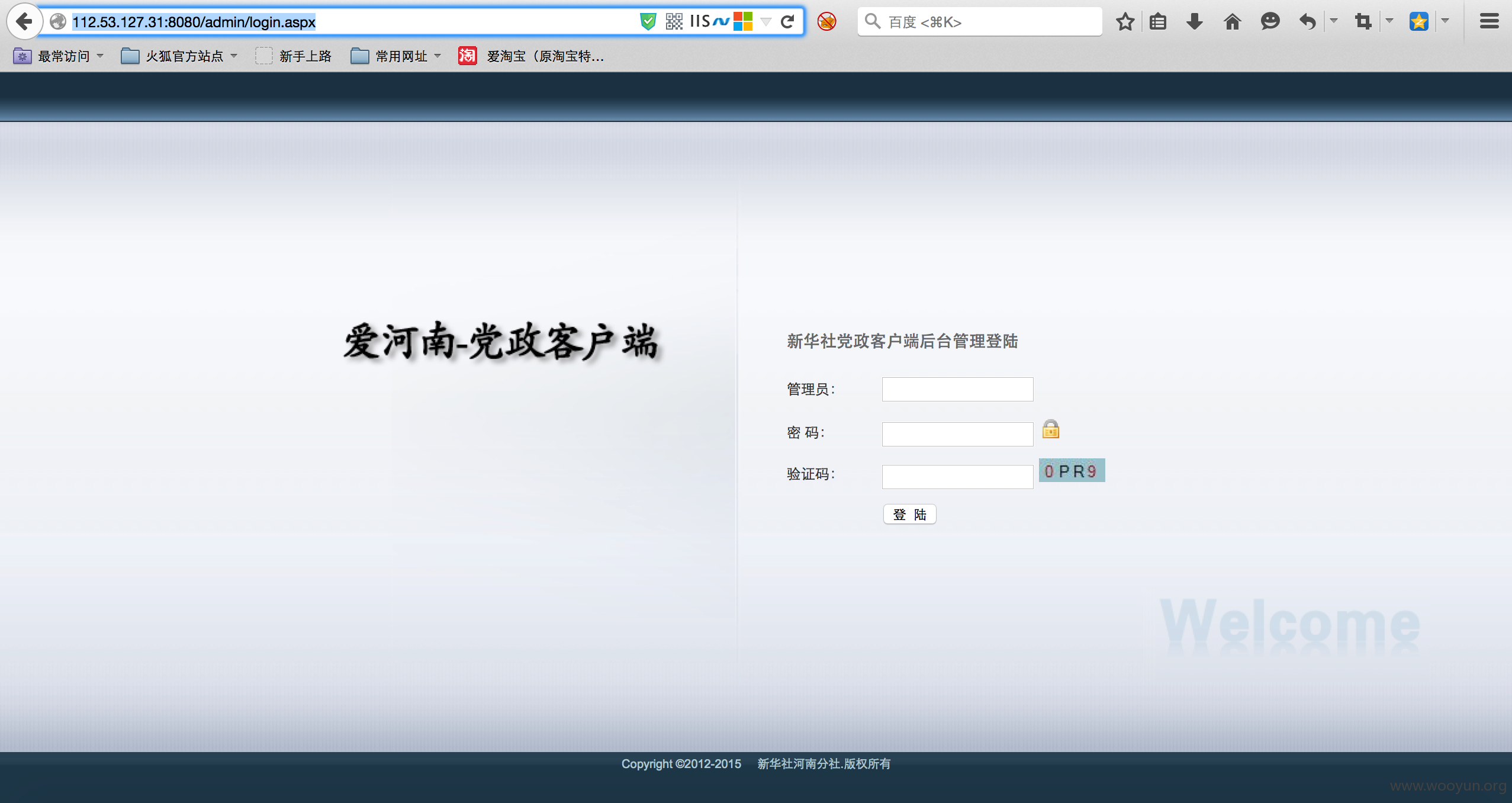Focus the 验证码 captcha input field
Viewport: 1512px width, 803px height.
coord(957,477)
